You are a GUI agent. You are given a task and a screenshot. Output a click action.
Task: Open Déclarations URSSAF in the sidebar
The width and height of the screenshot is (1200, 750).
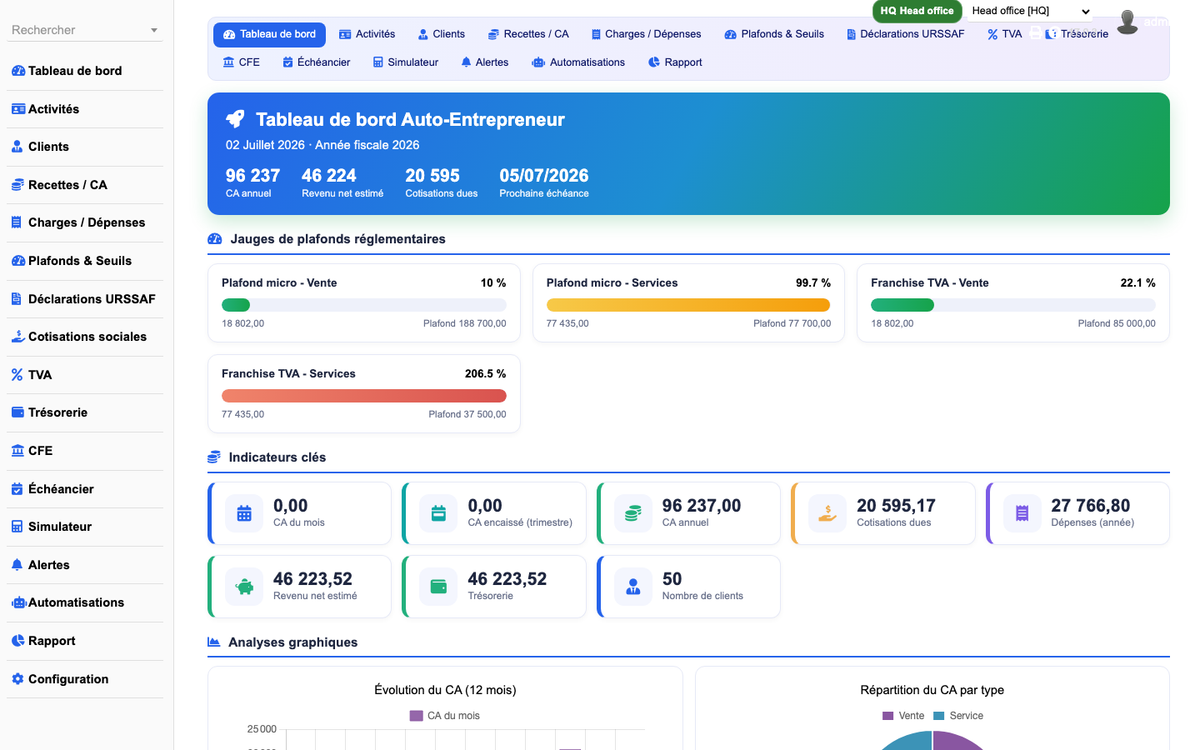pyautogui.click(x=85, y=299)
